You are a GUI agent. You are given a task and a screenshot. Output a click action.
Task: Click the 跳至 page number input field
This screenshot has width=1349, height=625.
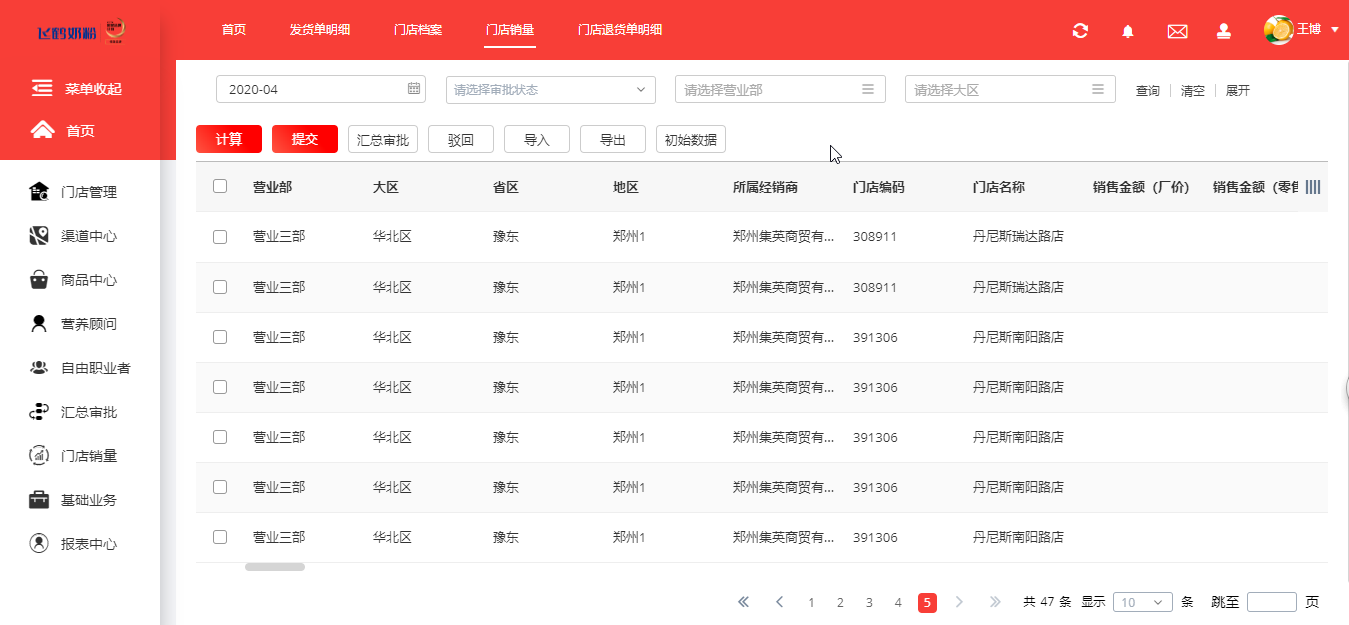coord(1271,602)
